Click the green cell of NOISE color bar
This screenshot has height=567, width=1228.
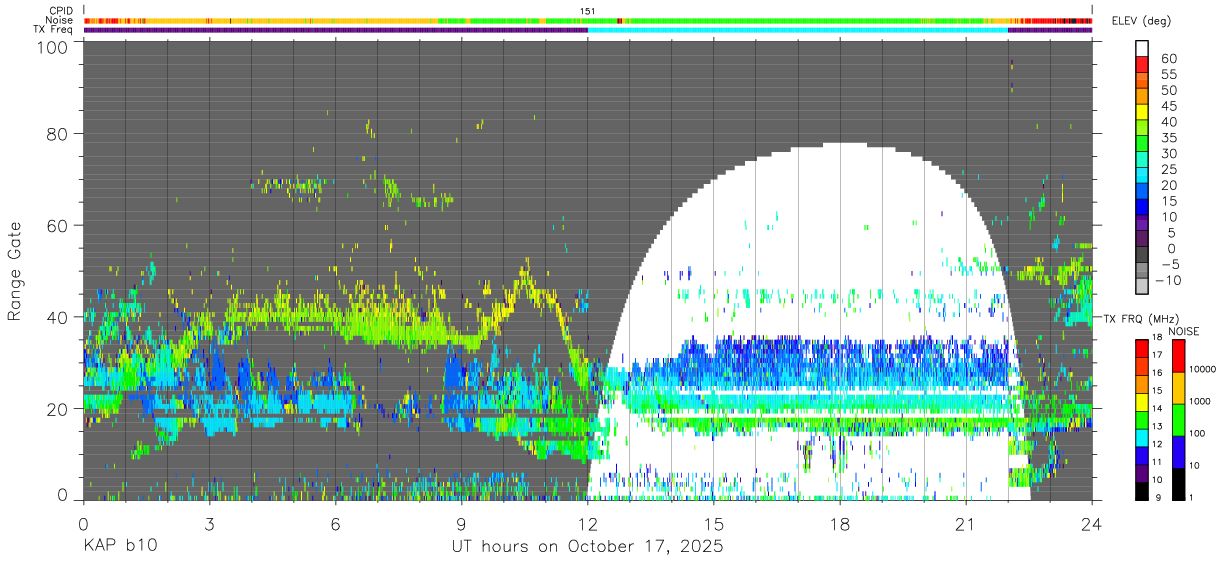(x=1177, y=419)
